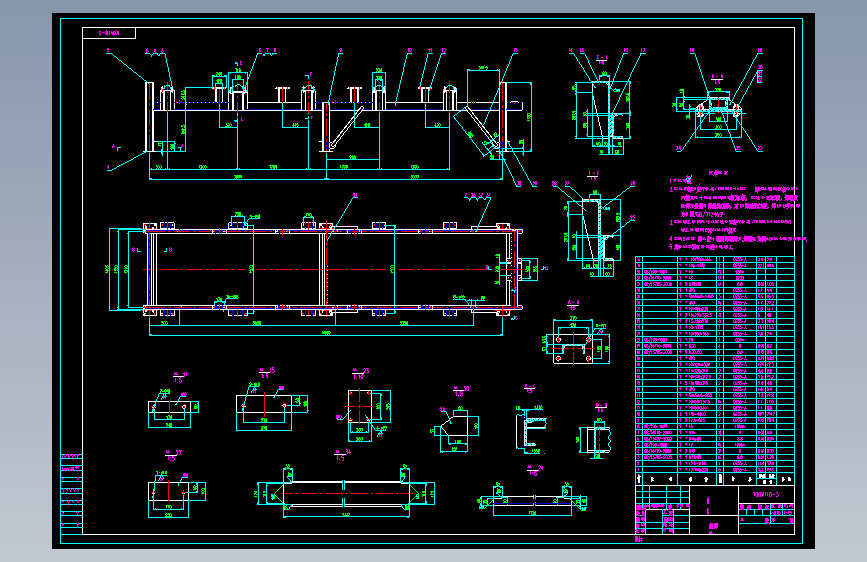Click the revision strip on left sheet border

71,494
